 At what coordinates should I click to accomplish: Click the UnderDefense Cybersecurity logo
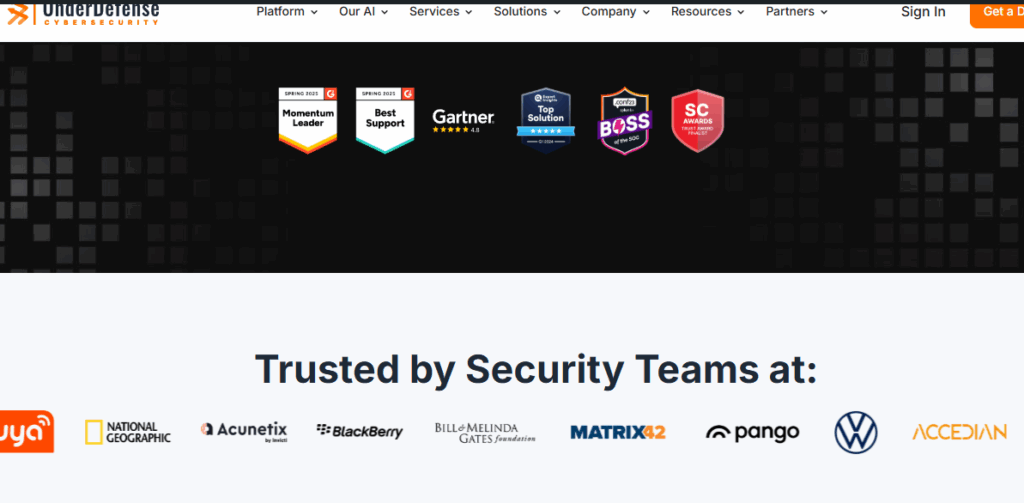[83, 14]
